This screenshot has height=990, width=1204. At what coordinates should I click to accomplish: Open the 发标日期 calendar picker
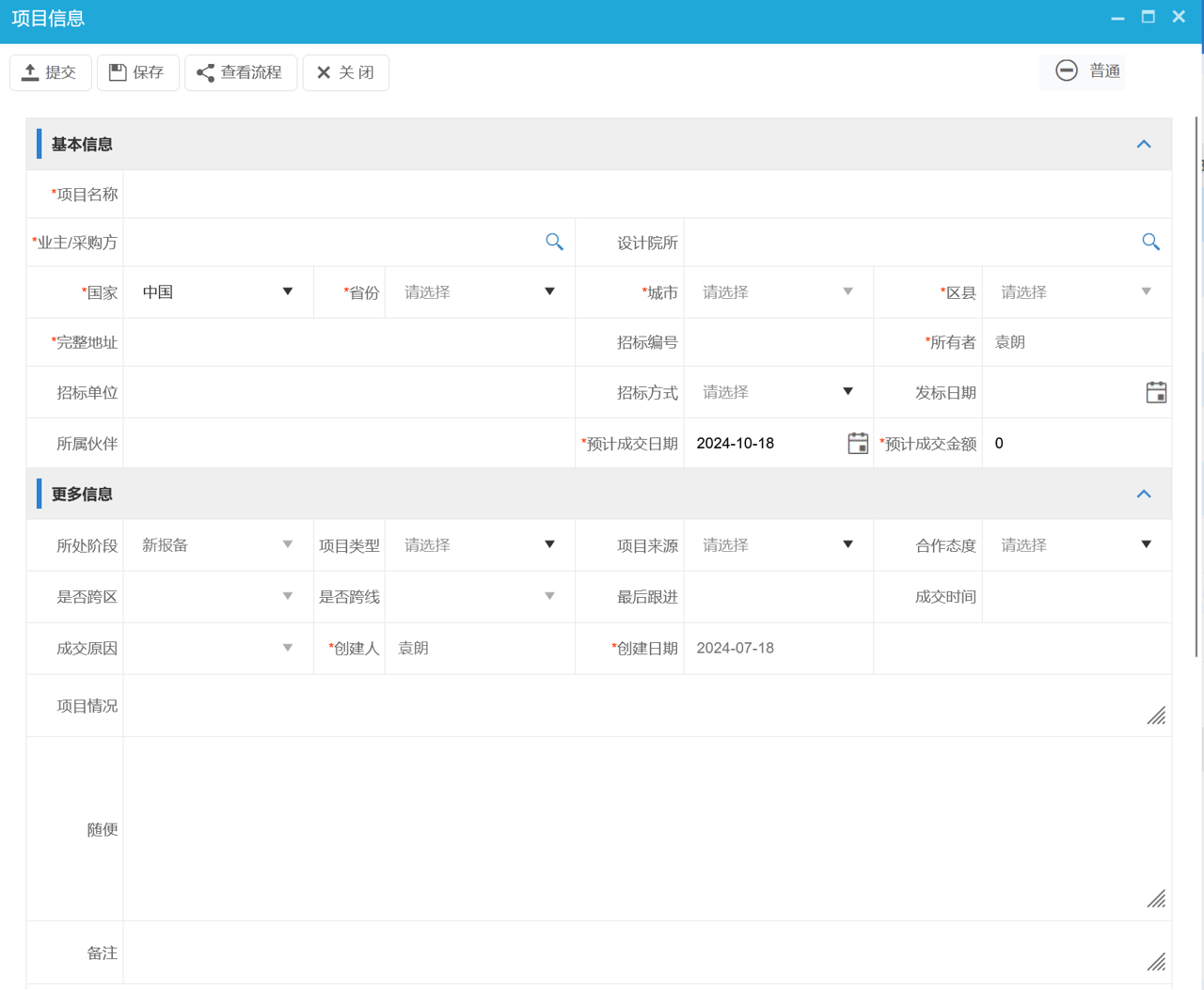(x=1156, y=393)
